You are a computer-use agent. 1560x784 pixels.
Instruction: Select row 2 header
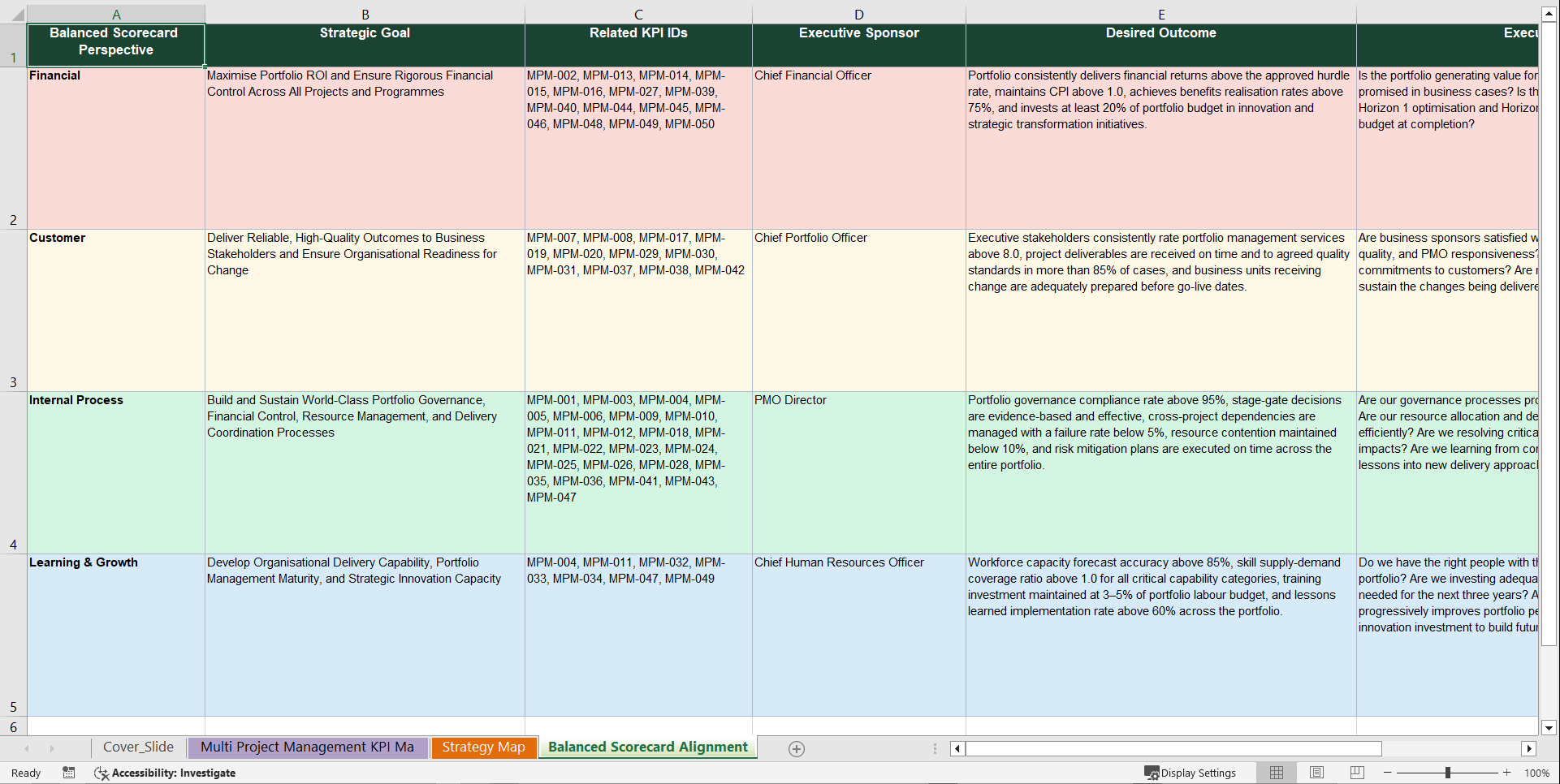click(13, 148)
